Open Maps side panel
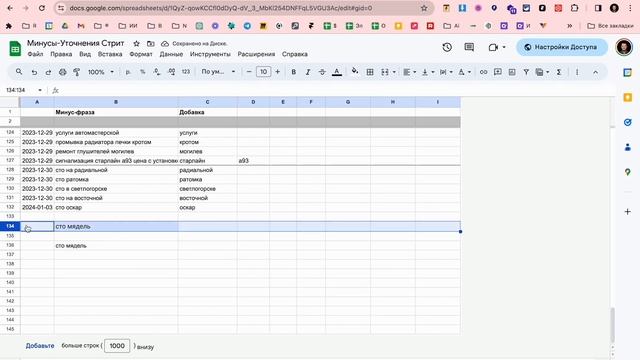This screenshot has height=360, width=640. pyautogui.click(x=628, y=172)
